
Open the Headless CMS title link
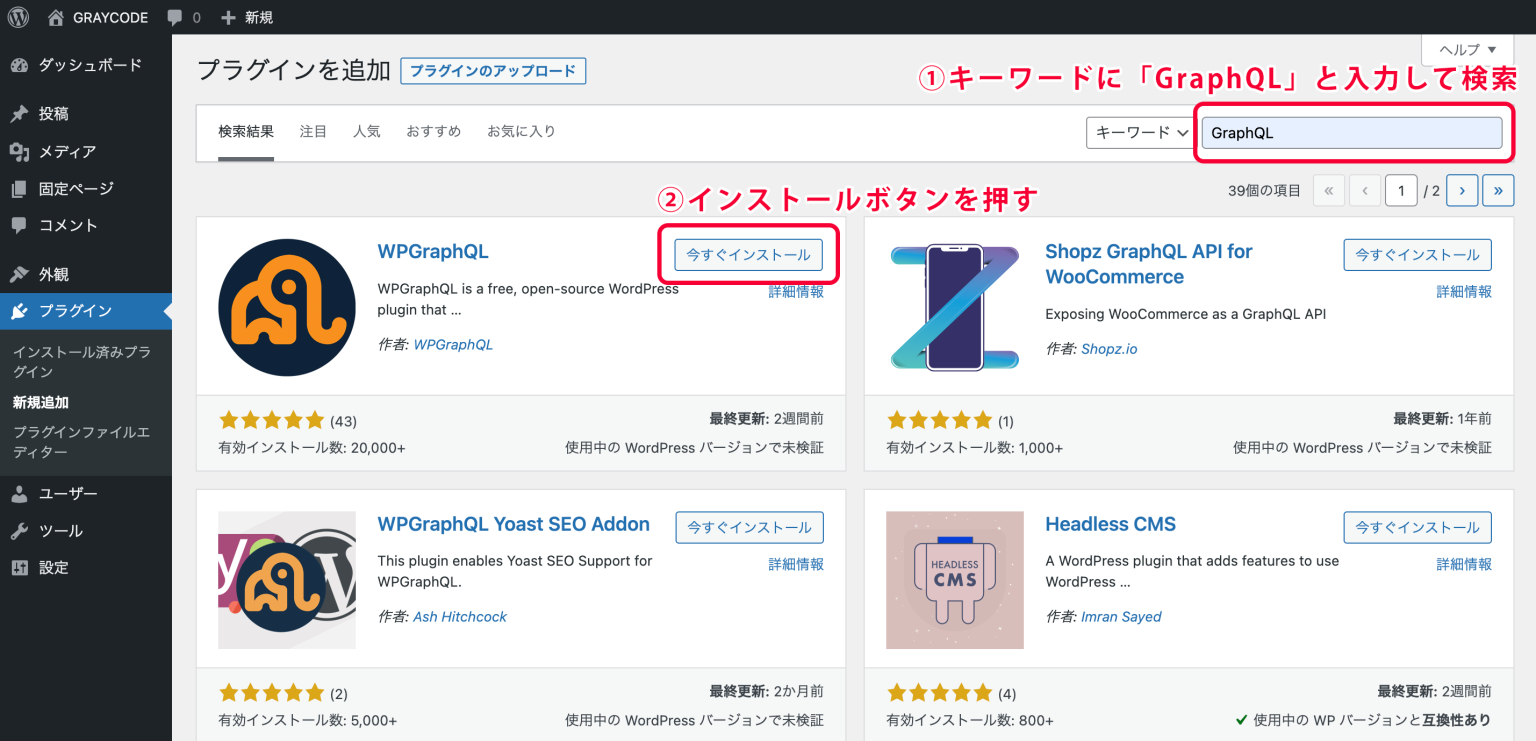1110,524
